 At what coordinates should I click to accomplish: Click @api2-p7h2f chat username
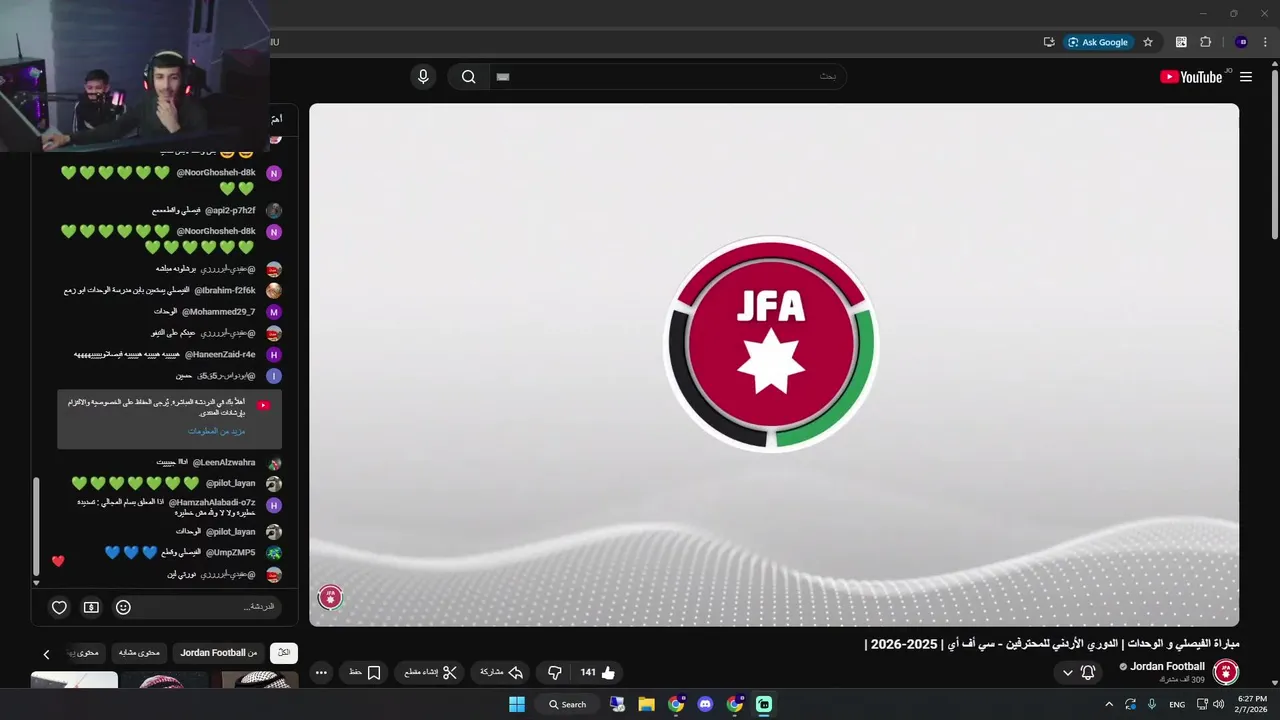tap(230, 211)
